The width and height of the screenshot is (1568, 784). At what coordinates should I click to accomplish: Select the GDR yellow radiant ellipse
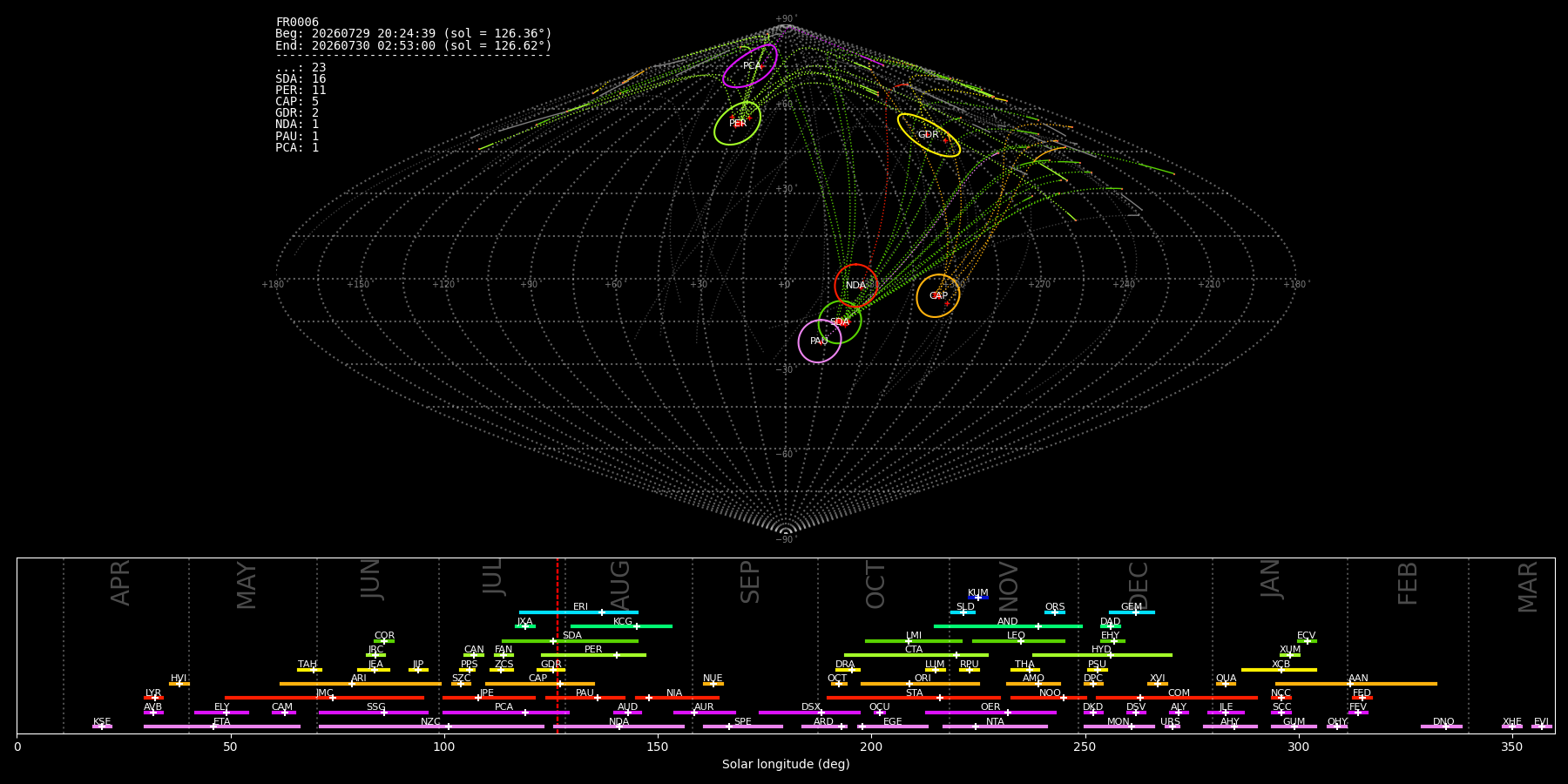click(x=929, y=135)
